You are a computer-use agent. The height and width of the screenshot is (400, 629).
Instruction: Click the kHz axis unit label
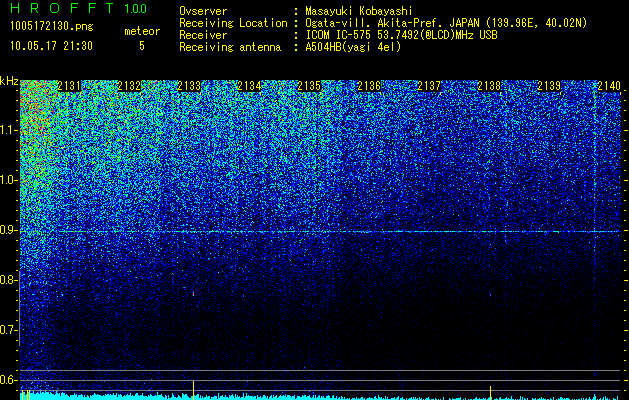coord(9,81)
